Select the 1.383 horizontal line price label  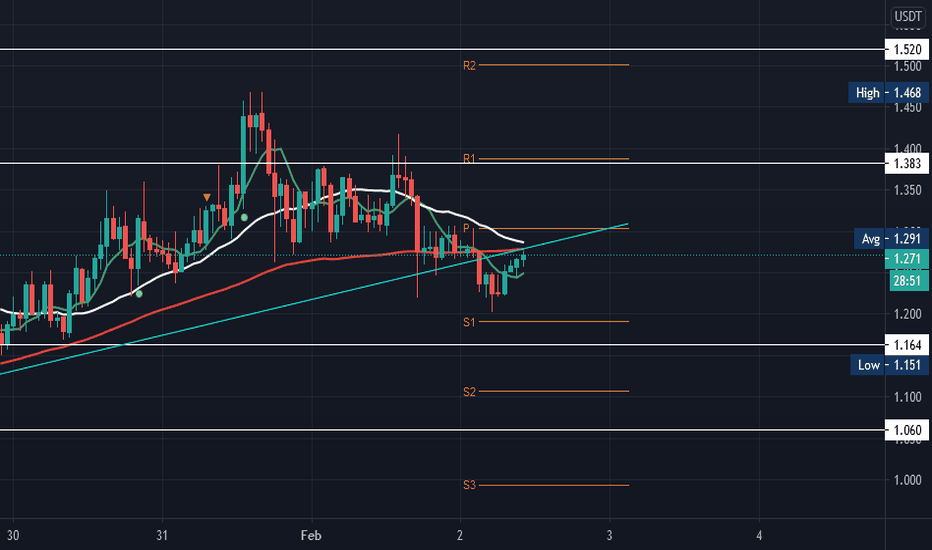click(x=906, y=164)
